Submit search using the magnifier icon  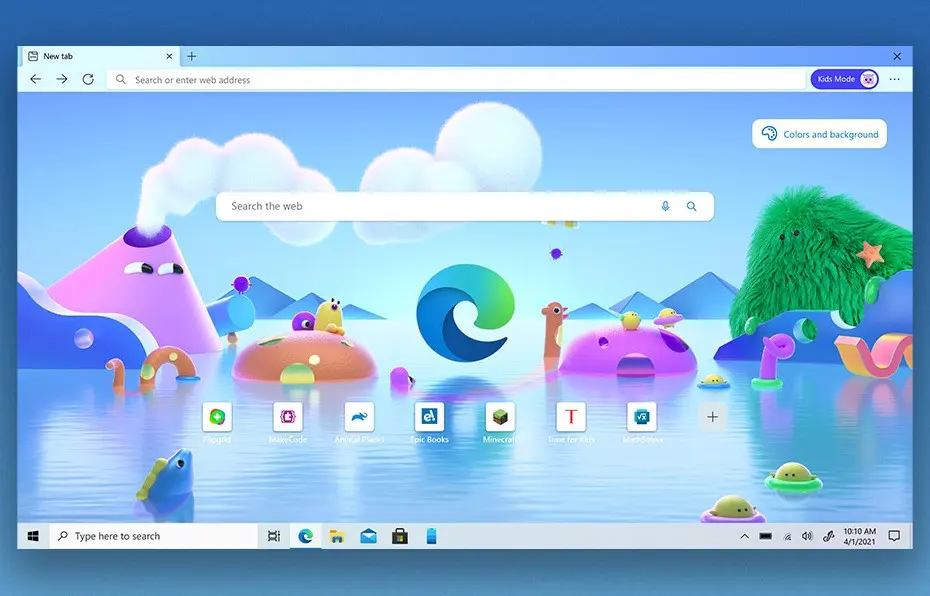tap(692, 206)
